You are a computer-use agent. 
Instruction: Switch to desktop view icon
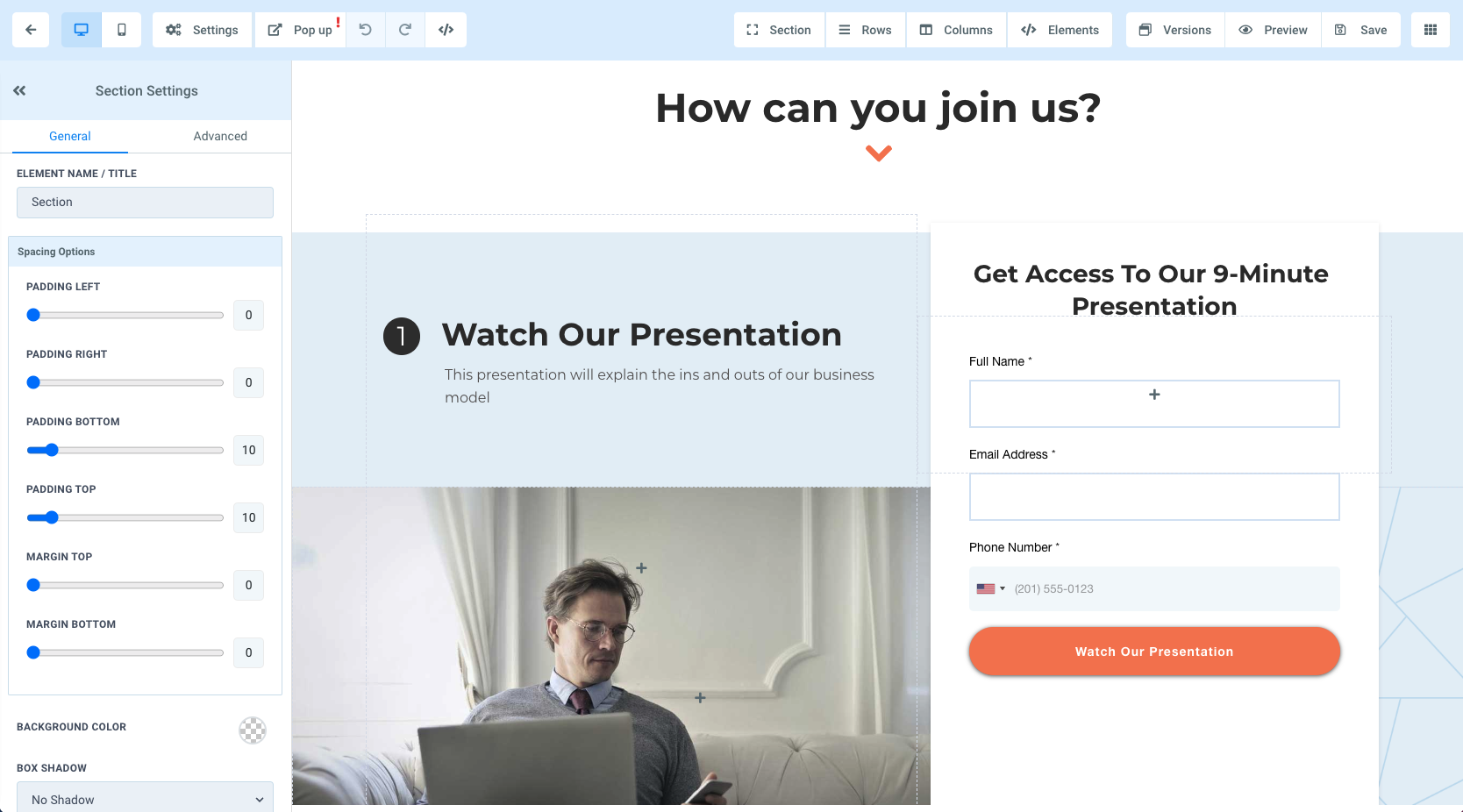coord(82,30)
